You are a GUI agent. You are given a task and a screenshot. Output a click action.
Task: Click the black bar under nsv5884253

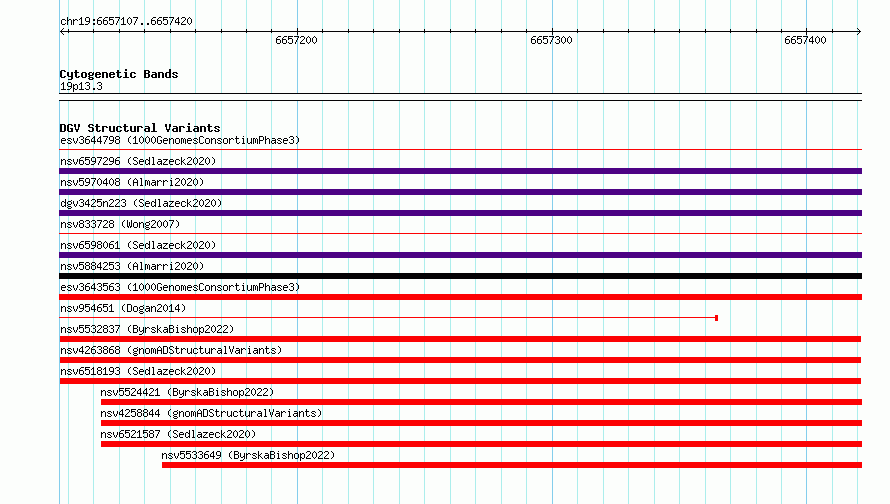coord(460,276)
